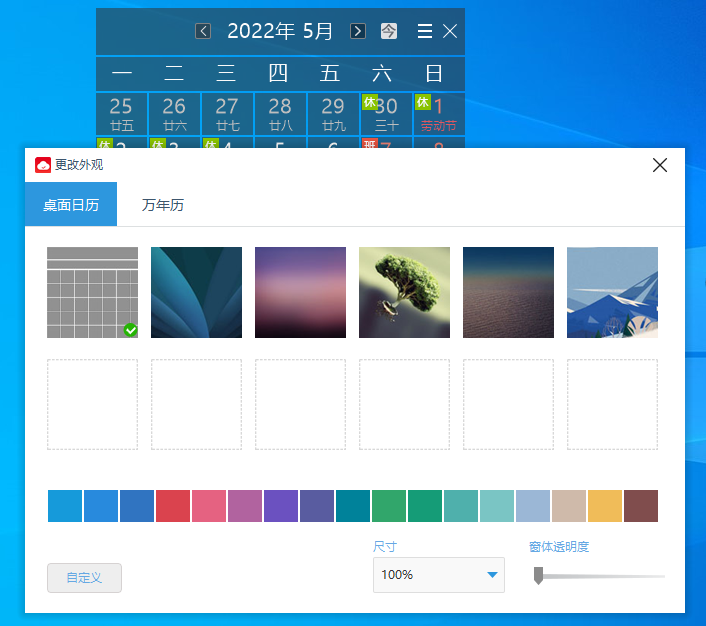Open the calendar hamburger menu
The image size is (706, 626).
425,31
